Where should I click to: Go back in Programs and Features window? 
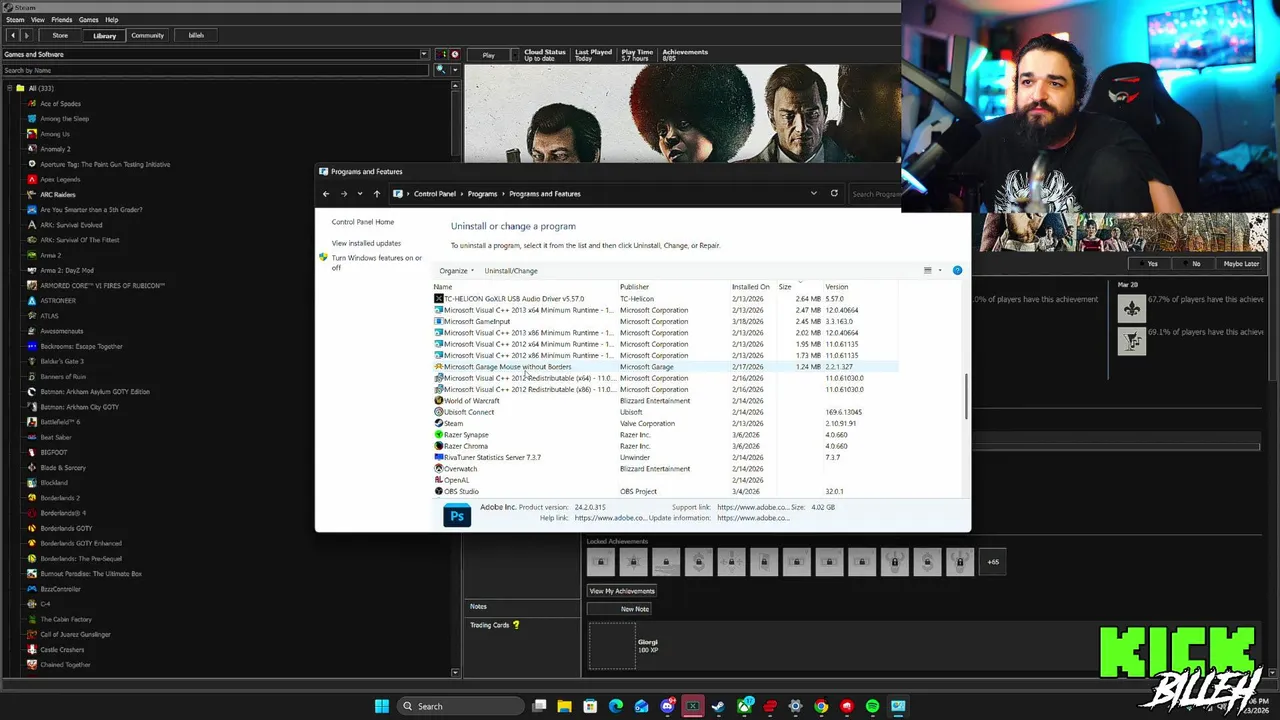pyautogui.click(x=326, y=194)
